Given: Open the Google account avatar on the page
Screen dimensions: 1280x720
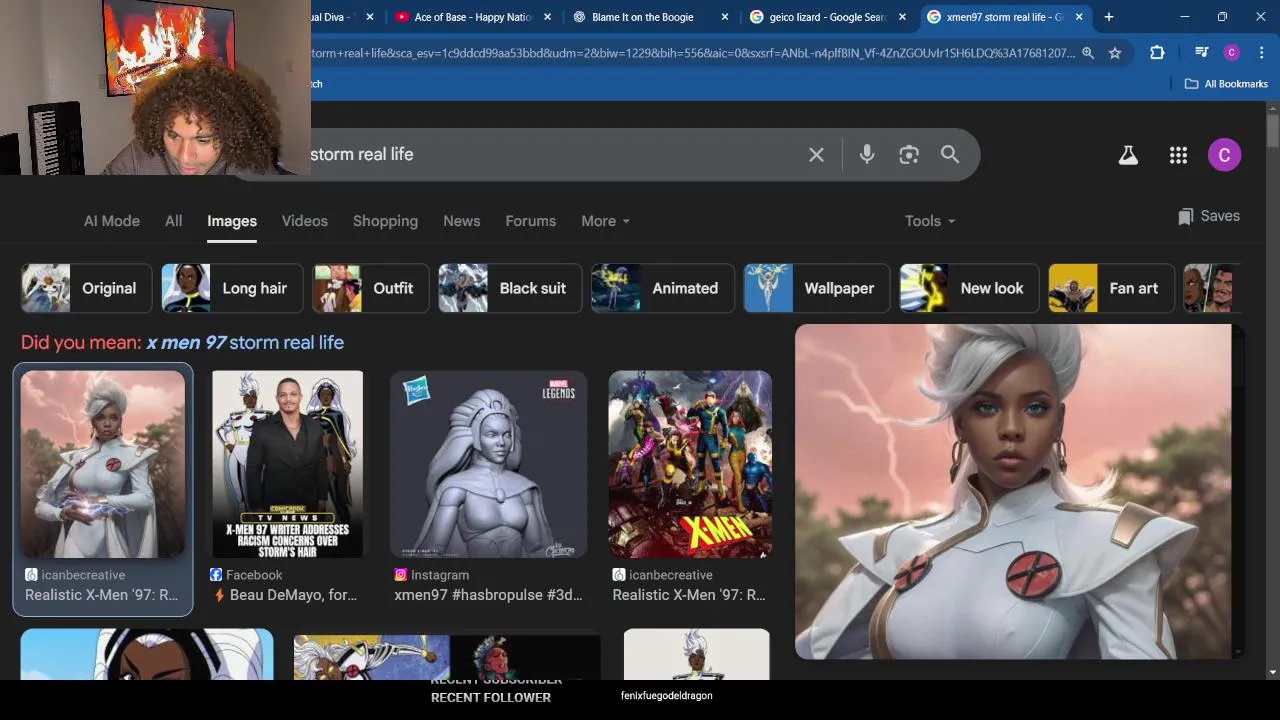Looking at the screenshot, I should pyautogui.click(x=1224, y=155).
